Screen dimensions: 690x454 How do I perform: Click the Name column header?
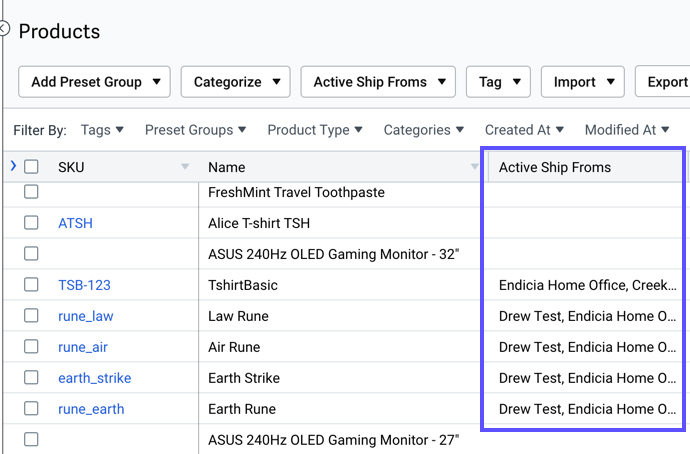[227, 167]
